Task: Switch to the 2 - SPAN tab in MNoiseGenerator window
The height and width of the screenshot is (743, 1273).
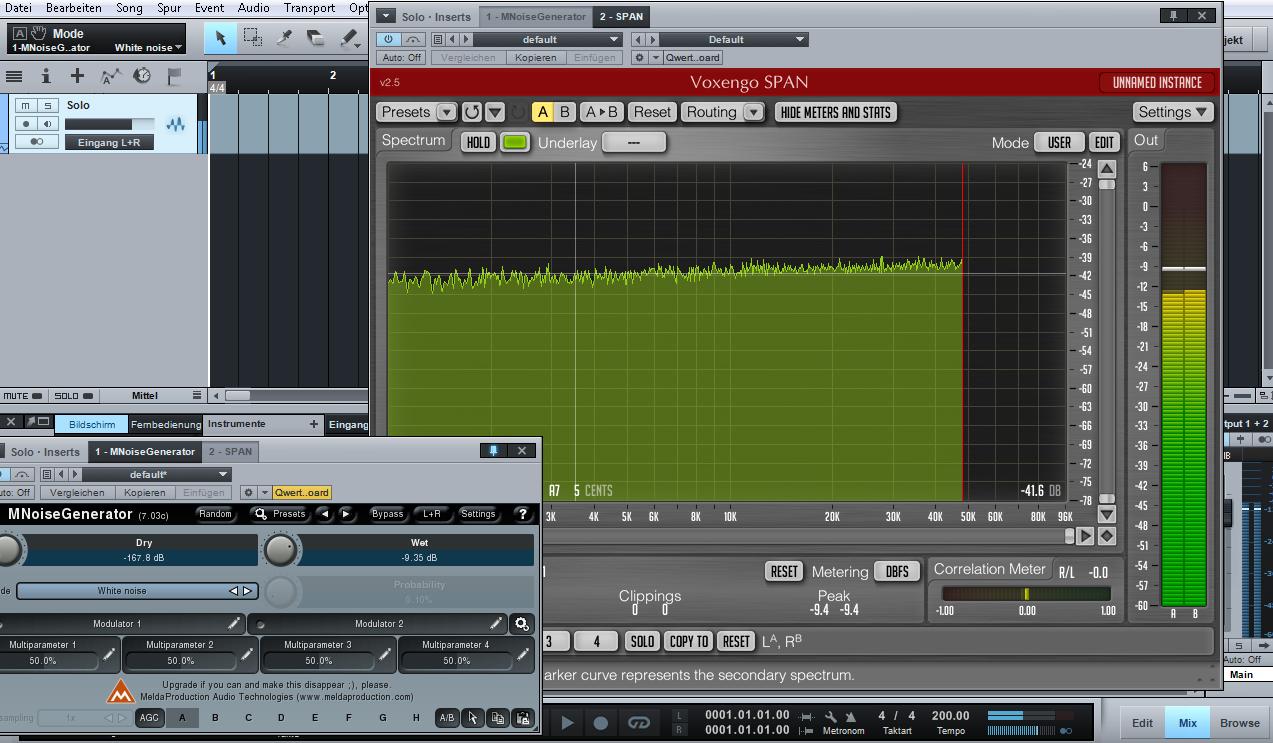Action: tap(230, 452)
